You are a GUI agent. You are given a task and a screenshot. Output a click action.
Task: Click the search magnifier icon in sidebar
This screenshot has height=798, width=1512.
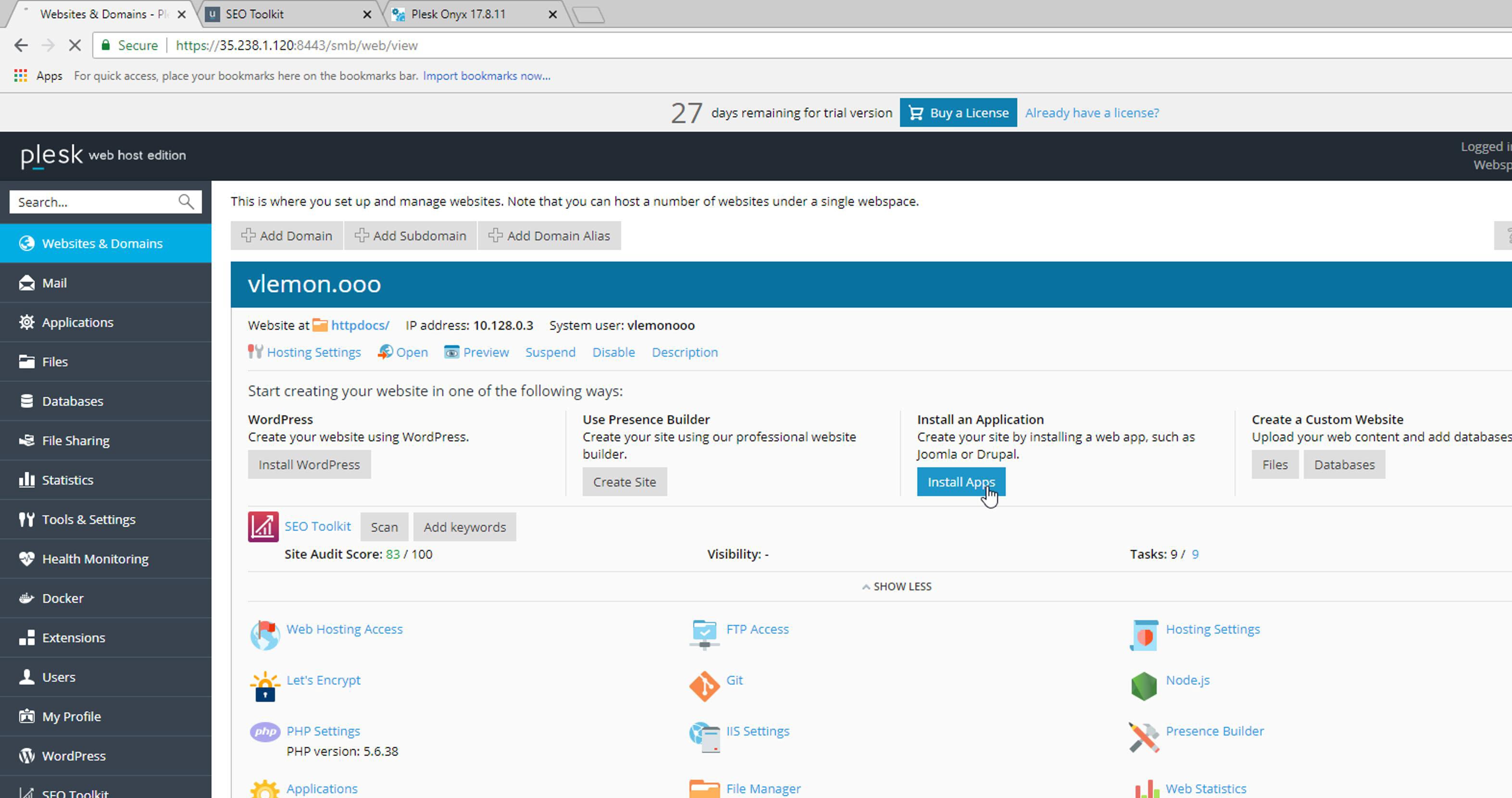pyautogui.click(x=186, y=202)
